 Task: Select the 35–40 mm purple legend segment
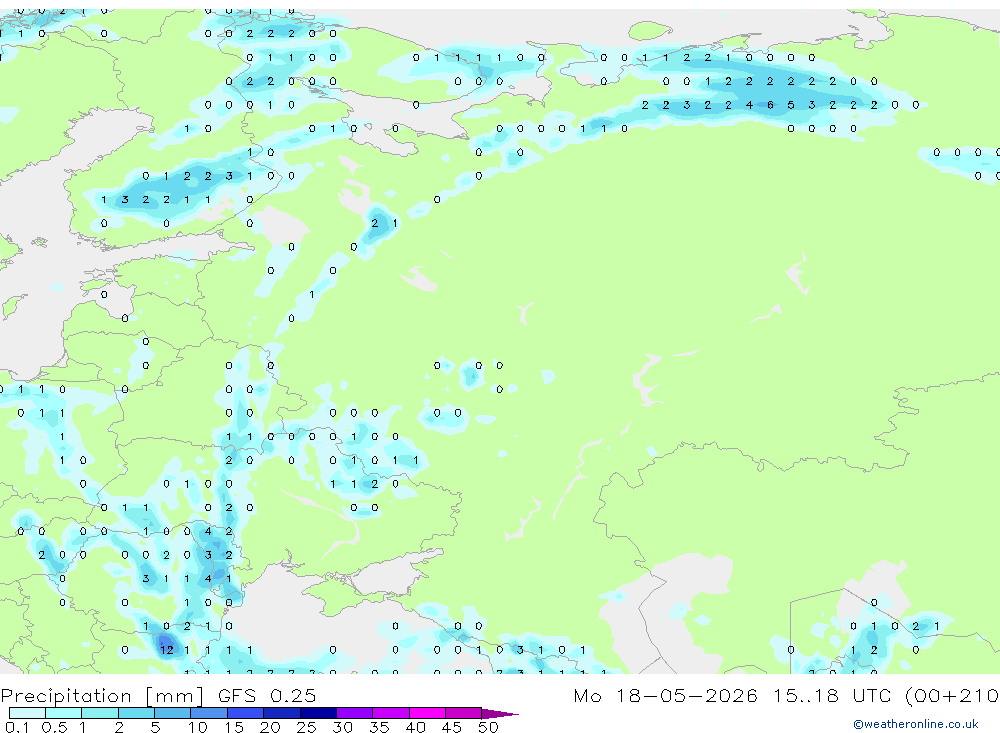point(391,713)
